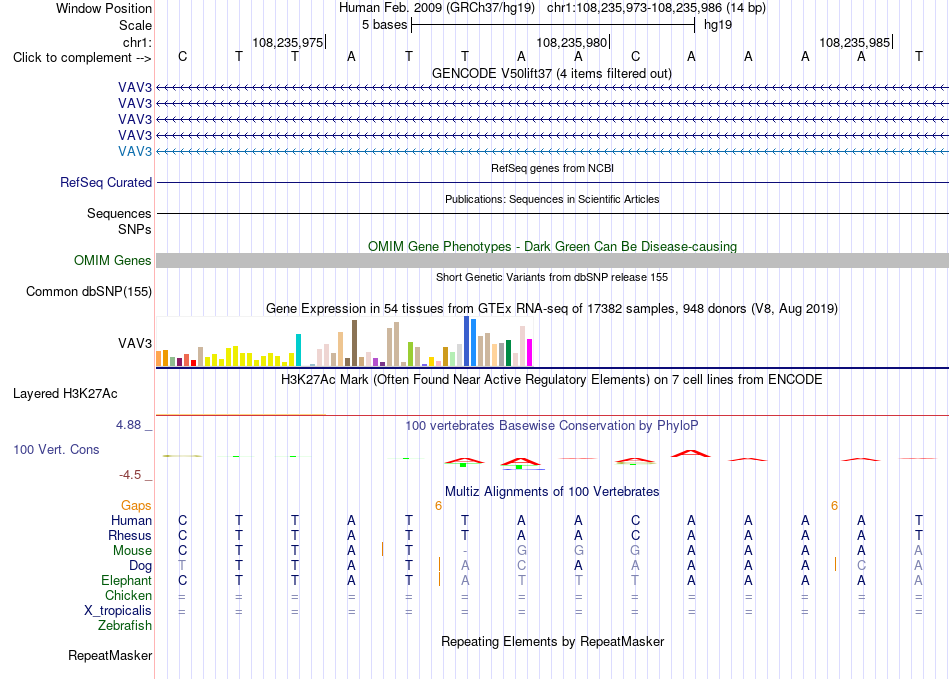Click the chr1: ruler label
Screen dimensions: 950x679
[137, 42]
